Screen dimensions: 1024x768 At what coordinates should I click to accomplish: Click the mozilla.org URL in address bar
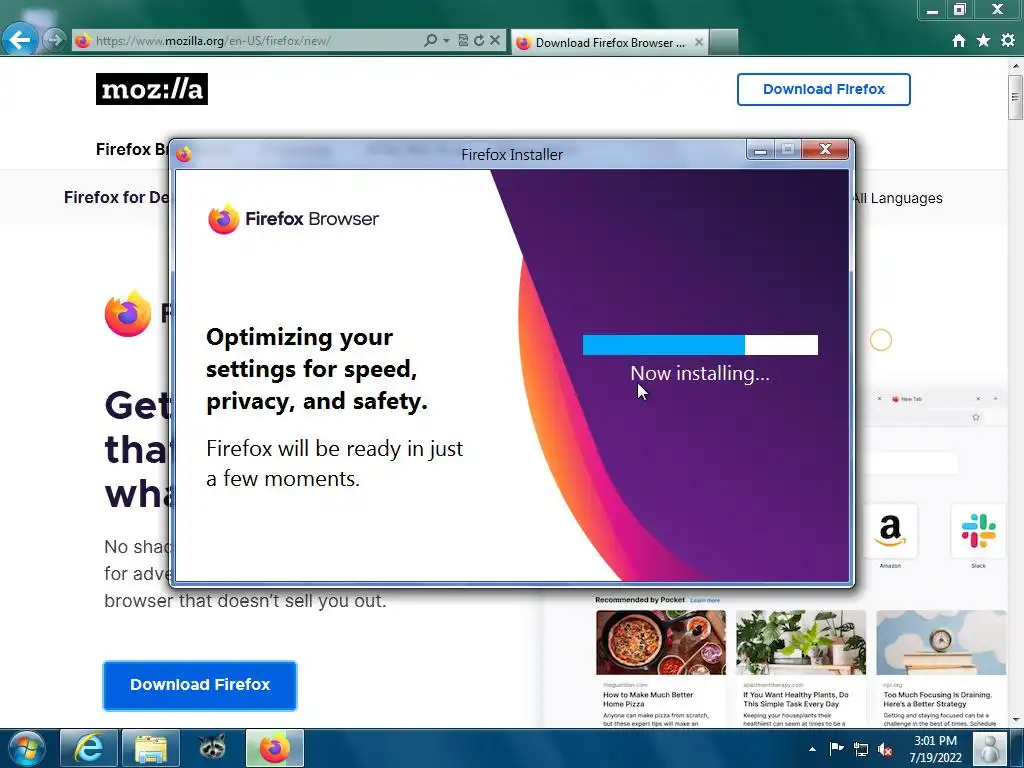click(x=213, y=40)
